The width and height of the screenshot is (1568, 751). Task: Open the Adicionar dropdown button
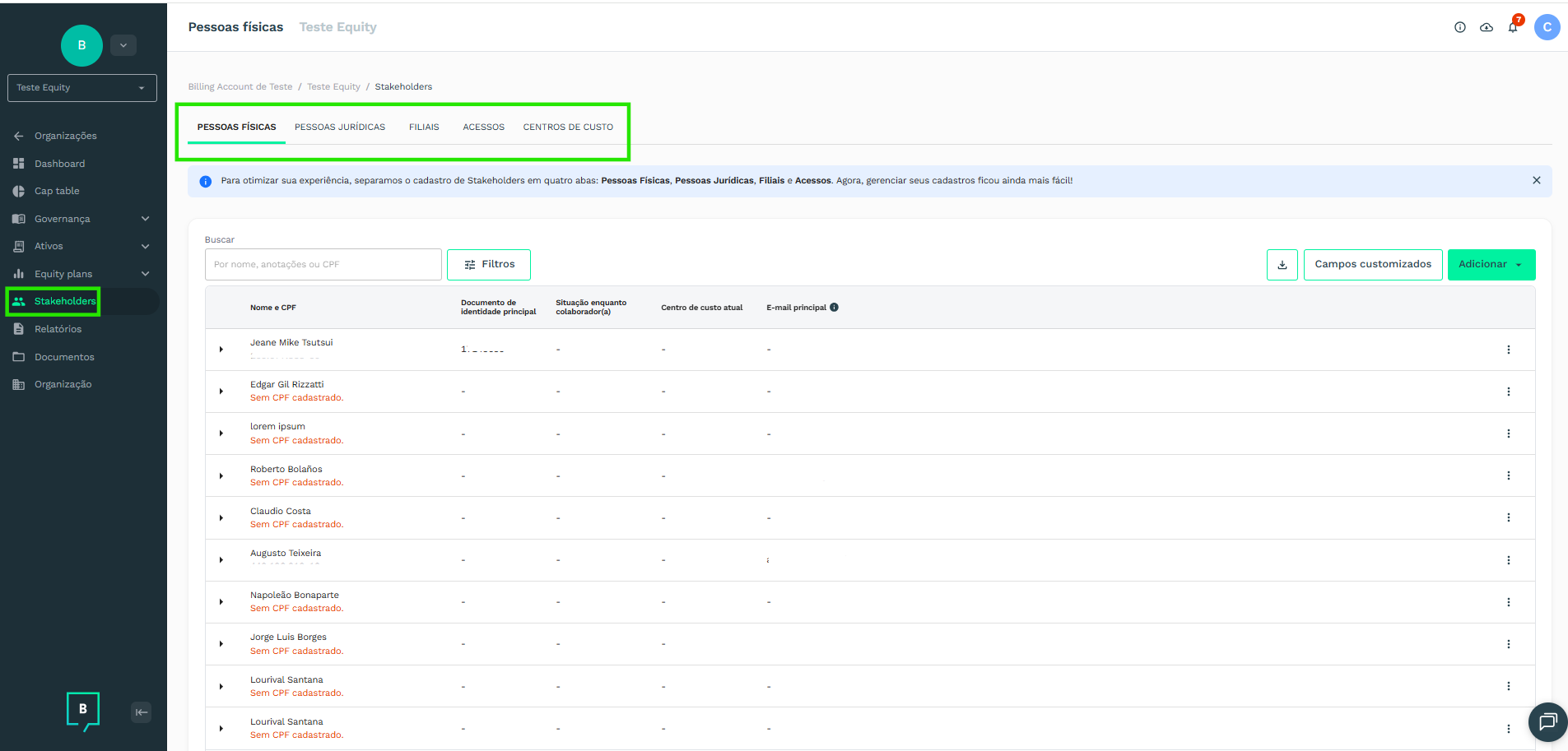tap(1491, 265)
